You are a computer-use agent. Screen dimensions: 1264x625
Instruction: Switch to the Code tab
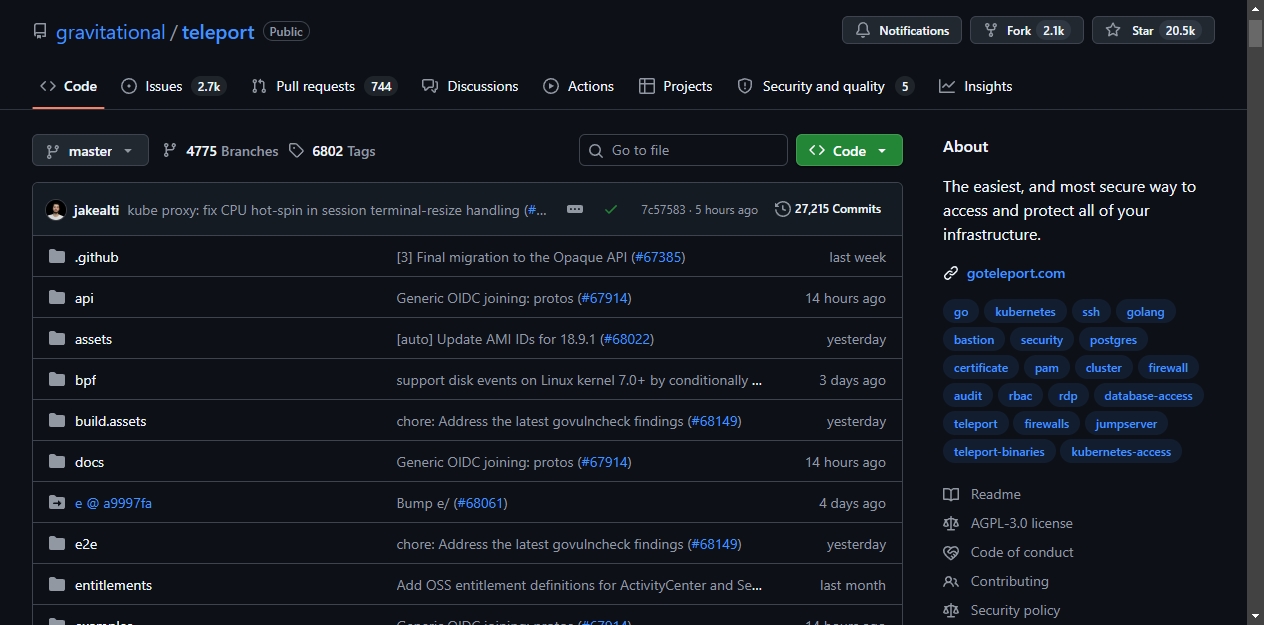(x=68, y=86)
